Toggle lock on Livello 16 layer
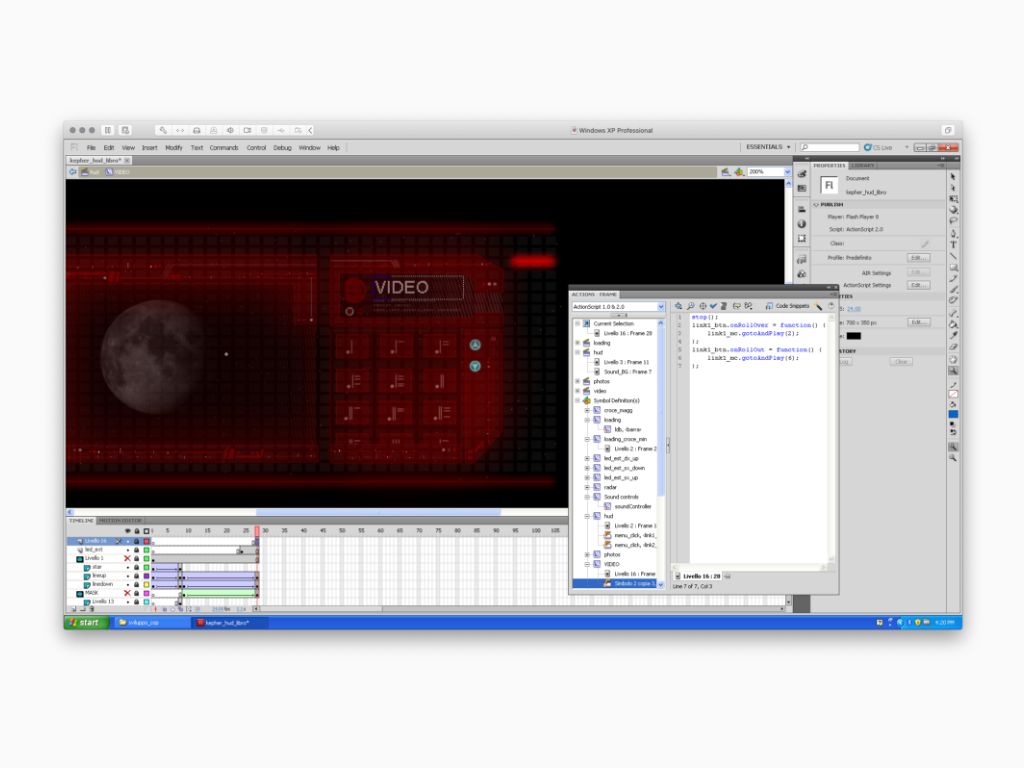 (136, 541)
